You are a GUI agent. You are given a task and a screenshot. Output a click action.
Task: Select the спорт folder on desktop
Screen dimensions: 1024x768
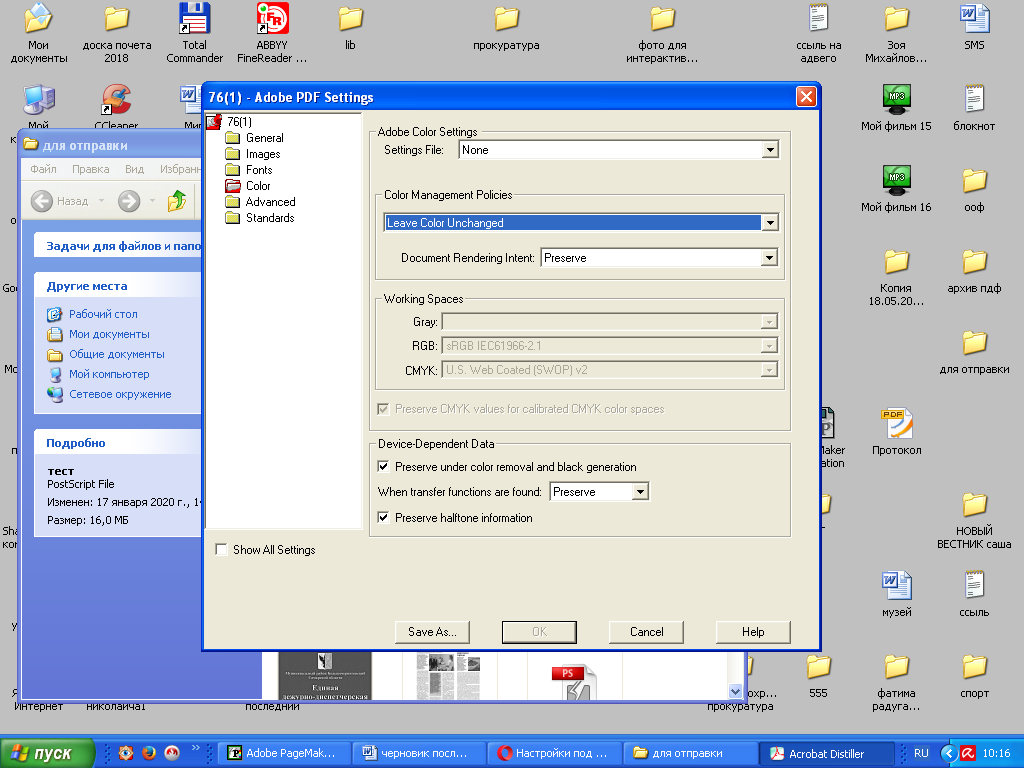click(x=974, y=675)
